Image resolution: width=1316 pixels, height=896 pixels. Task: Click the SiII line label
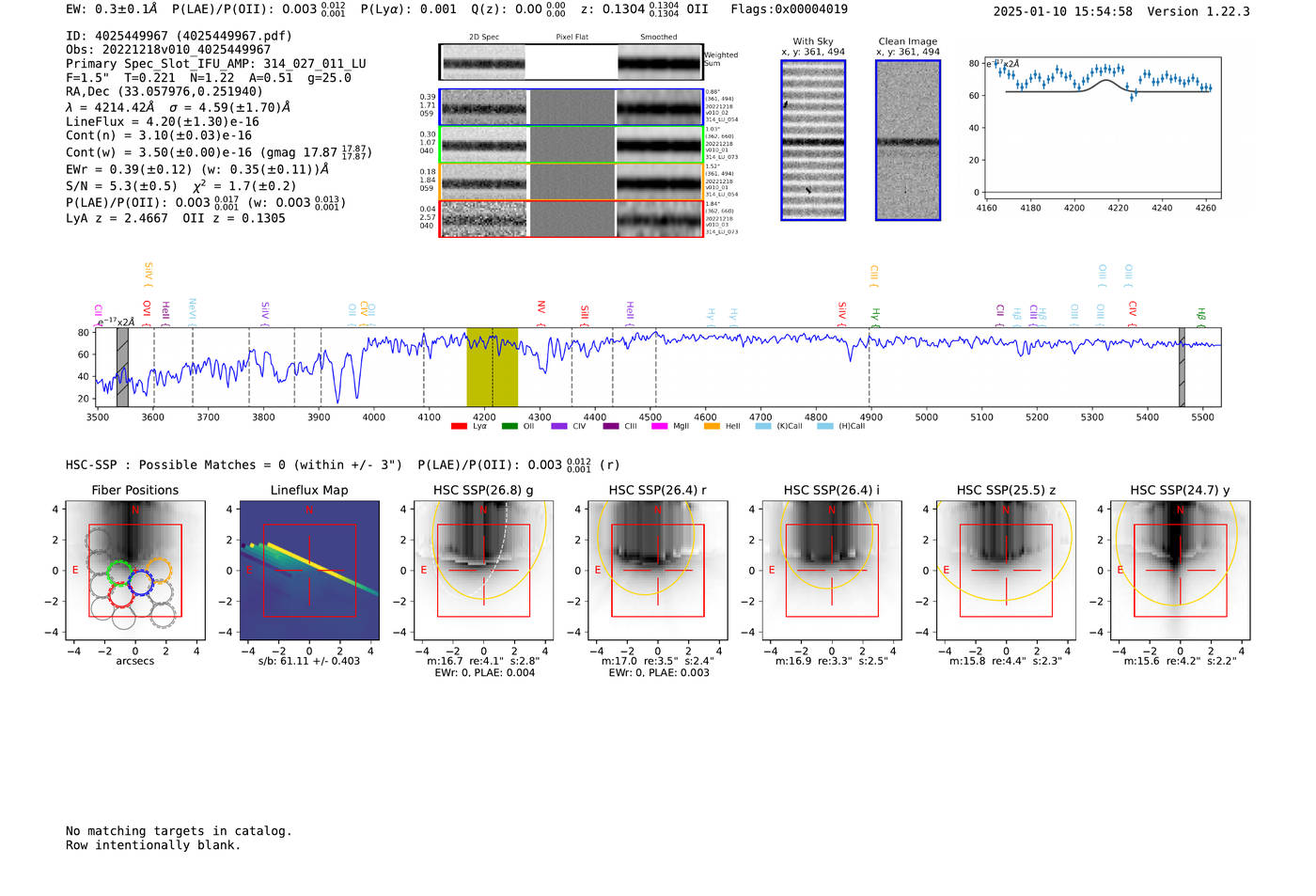pyautogui.click(x=584, y=314)
